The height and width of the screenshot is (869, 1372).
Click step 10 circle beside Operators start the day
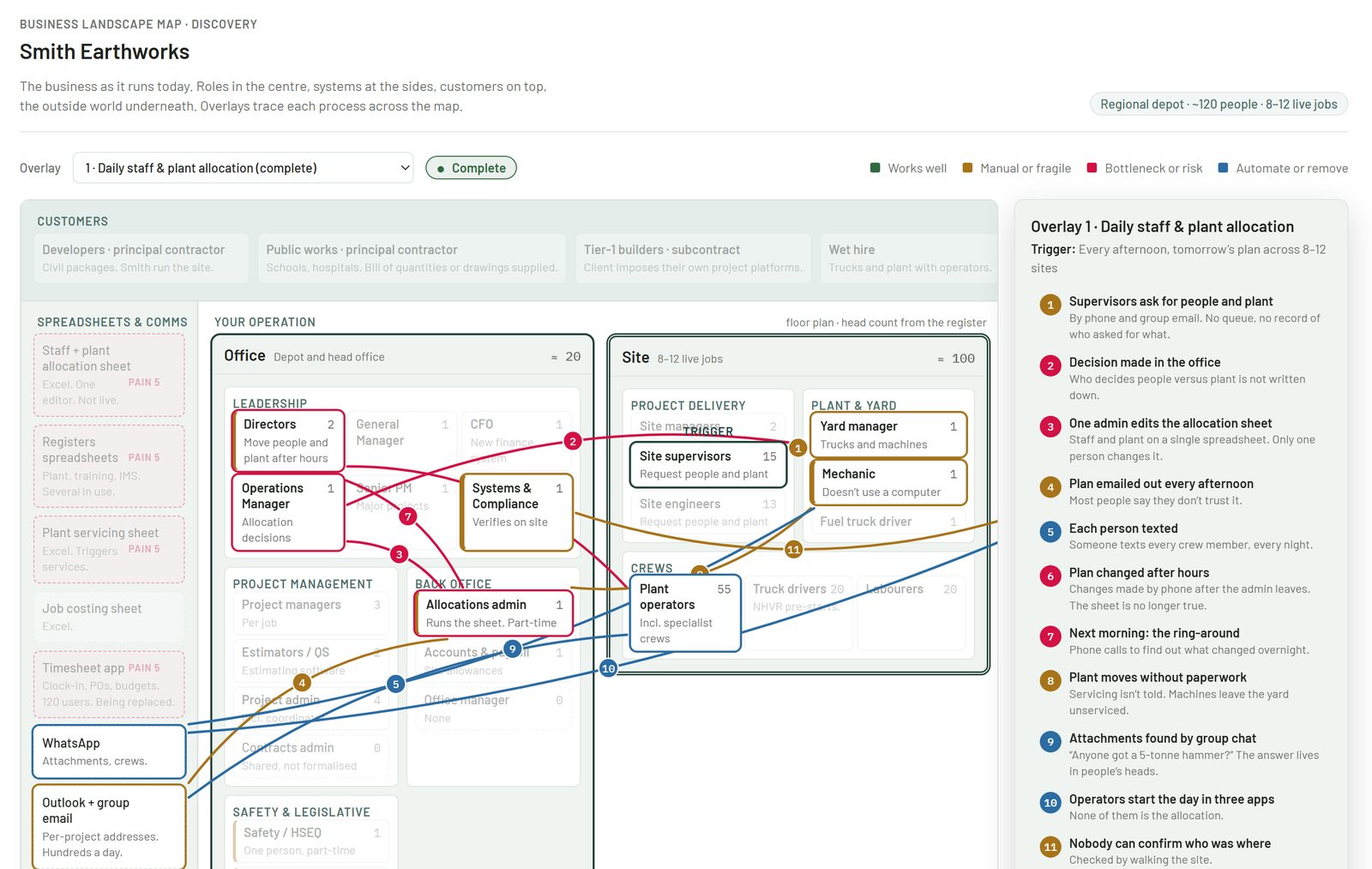[x=1050, y=803]
